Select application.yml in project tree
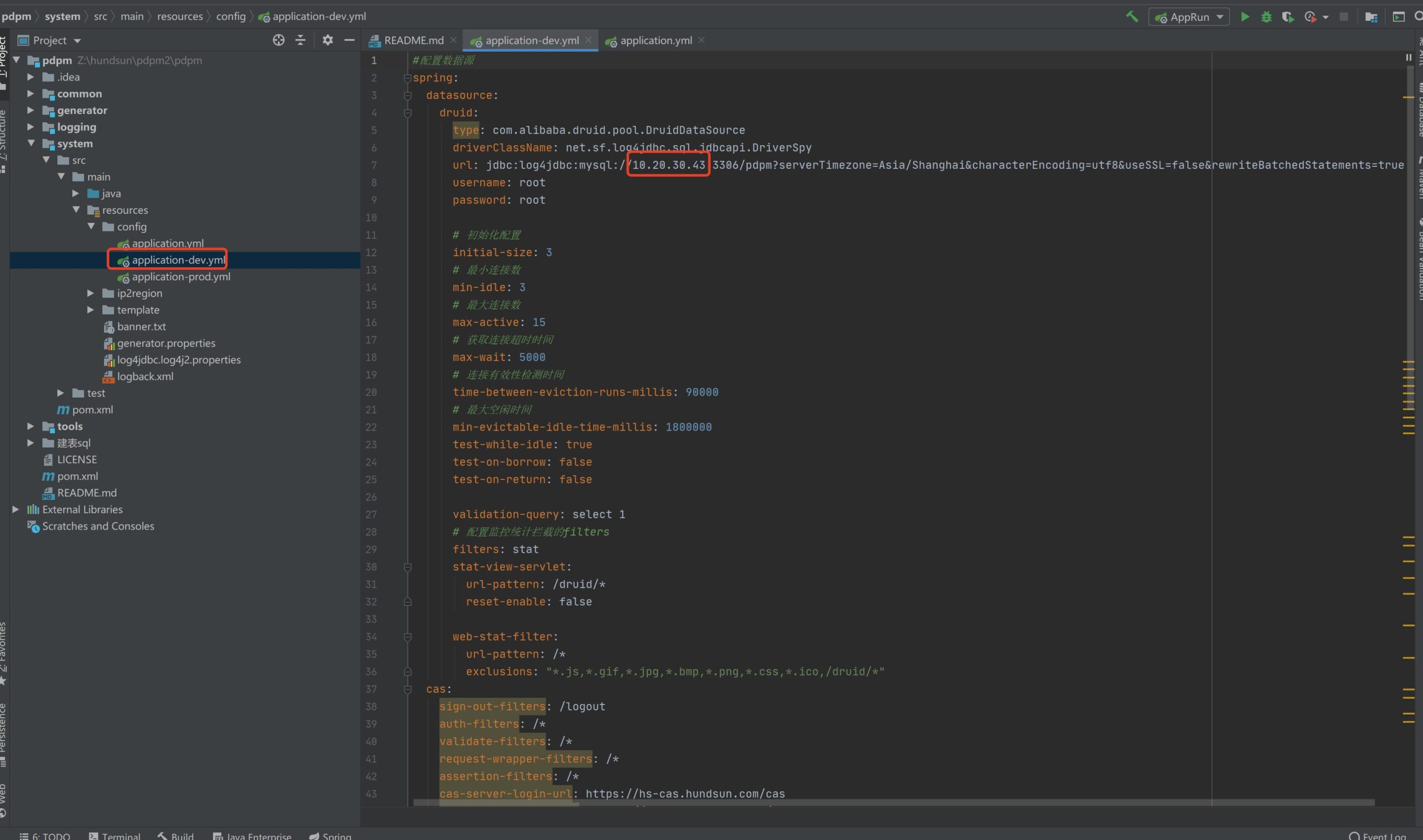The height and width of the screenshot is (840, 1423). [161, 243]
